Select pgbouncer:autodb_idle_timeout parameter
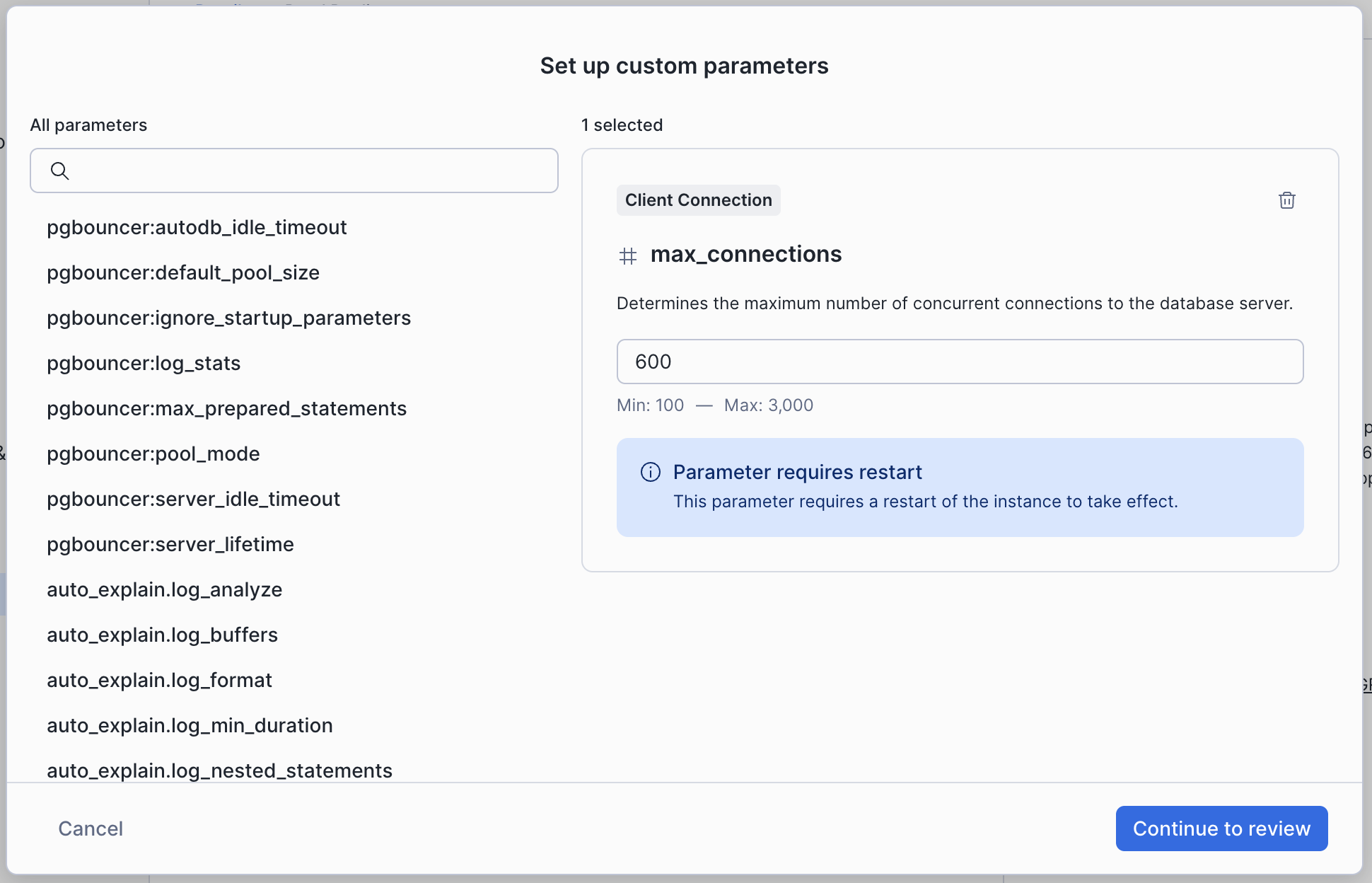Viewport: 1372px width, 883px height. (x=197, y=227)
